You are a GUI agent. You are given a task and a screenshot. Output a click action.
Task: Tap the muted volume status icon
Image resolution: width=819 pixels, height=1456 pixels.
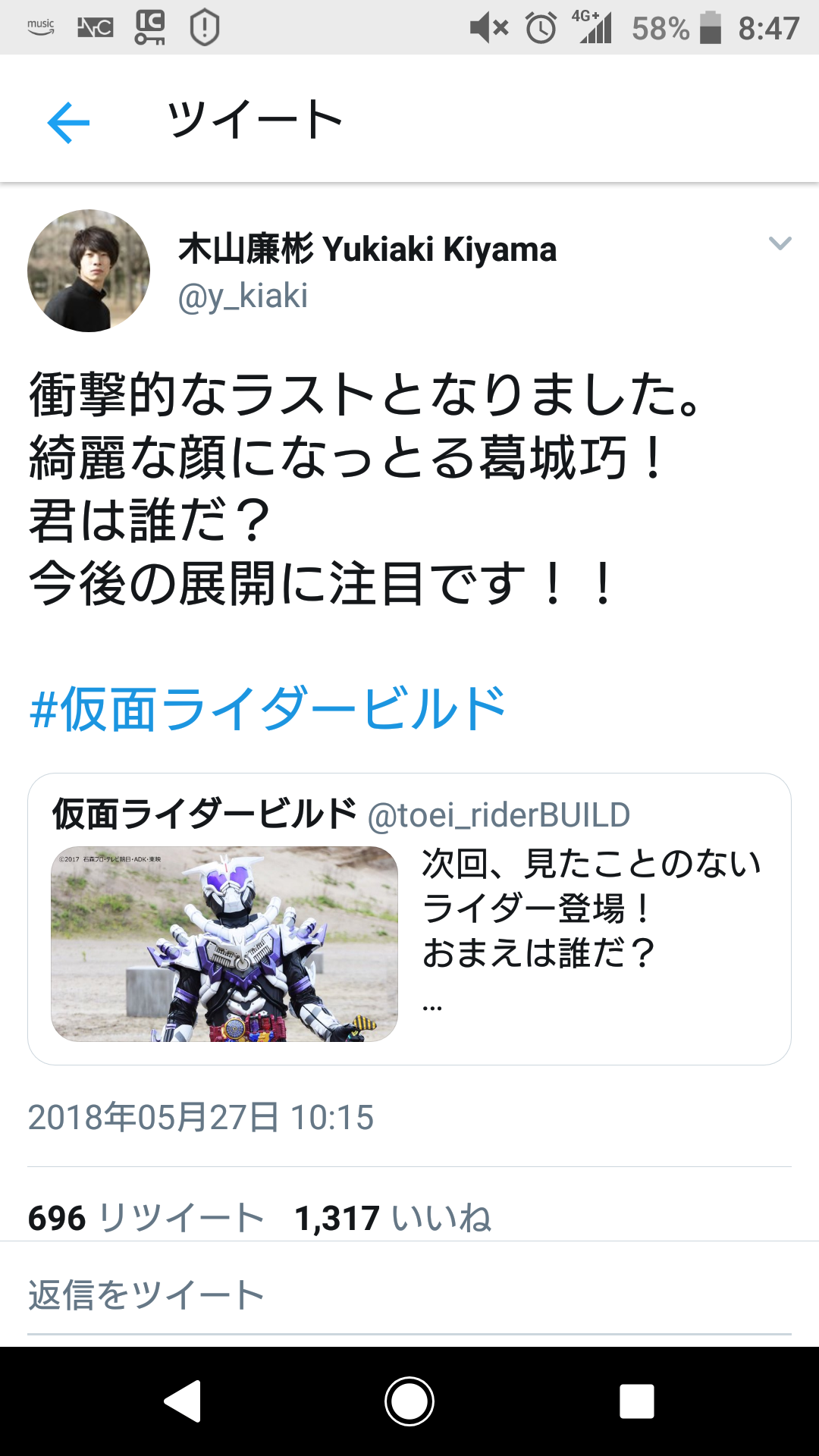(x=489, y=28)
